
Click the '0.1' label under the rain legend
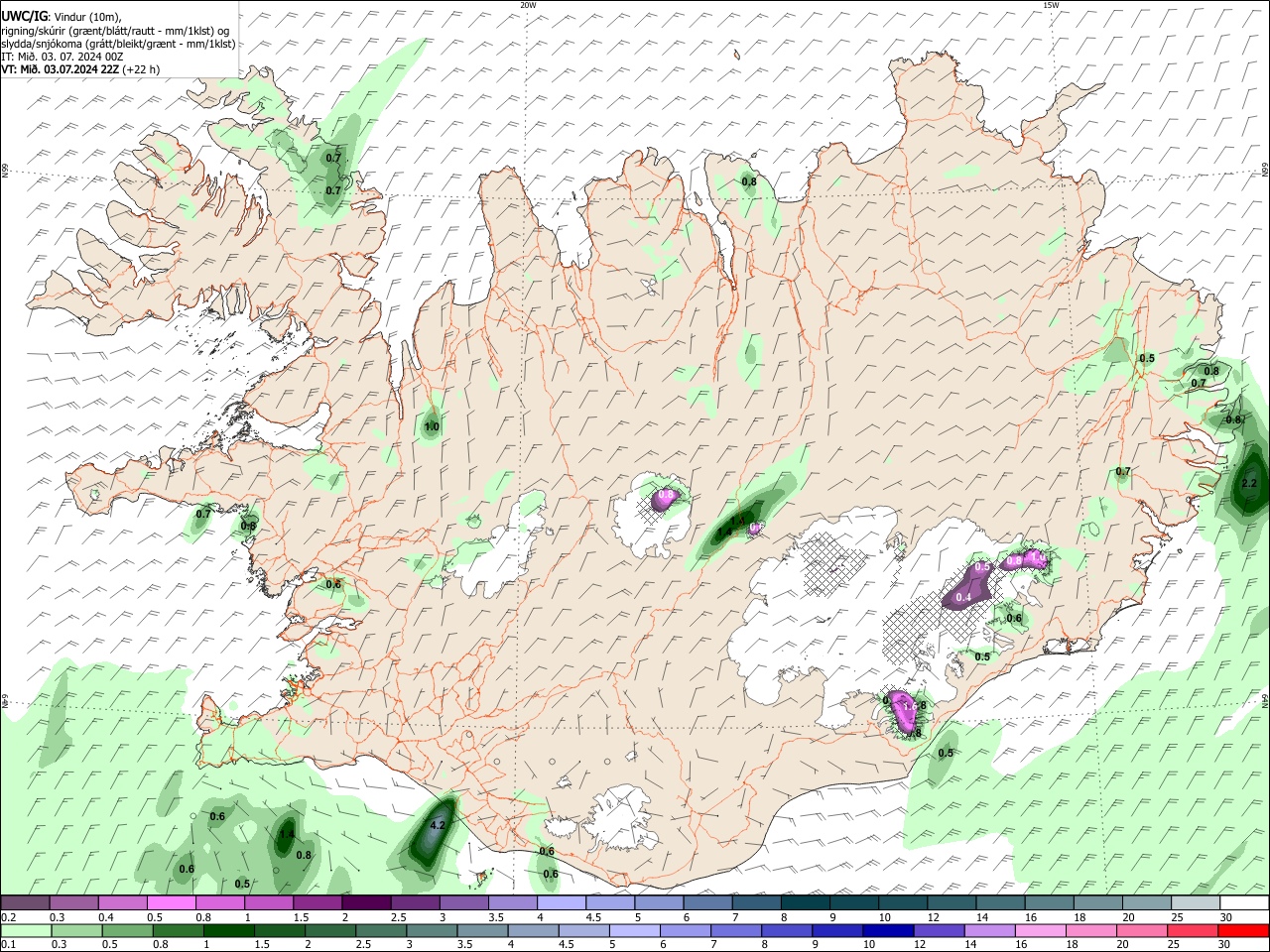pos(8,944)
